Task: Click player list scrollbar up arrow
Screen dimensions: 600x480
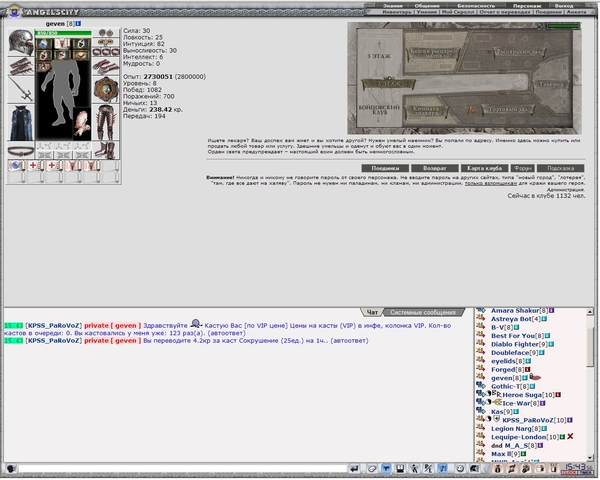Action: coord(590,312)
